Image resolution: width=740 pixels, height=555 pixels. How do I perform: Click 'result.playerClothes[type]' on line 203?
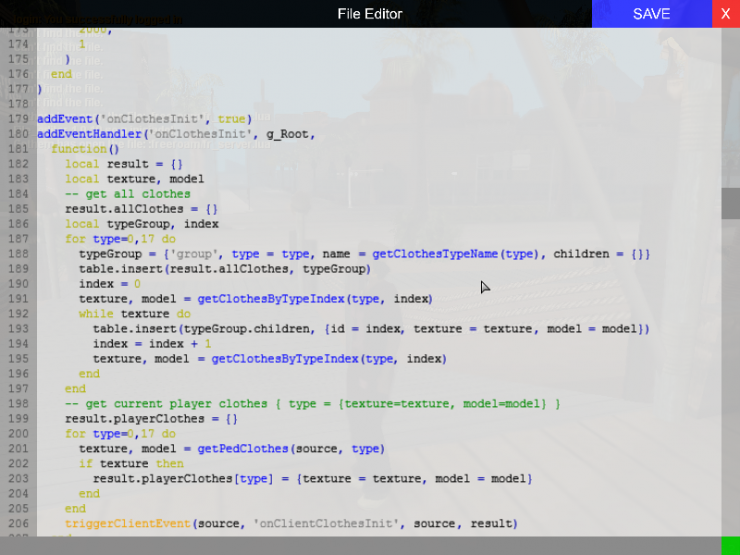[x=183, y=479]
